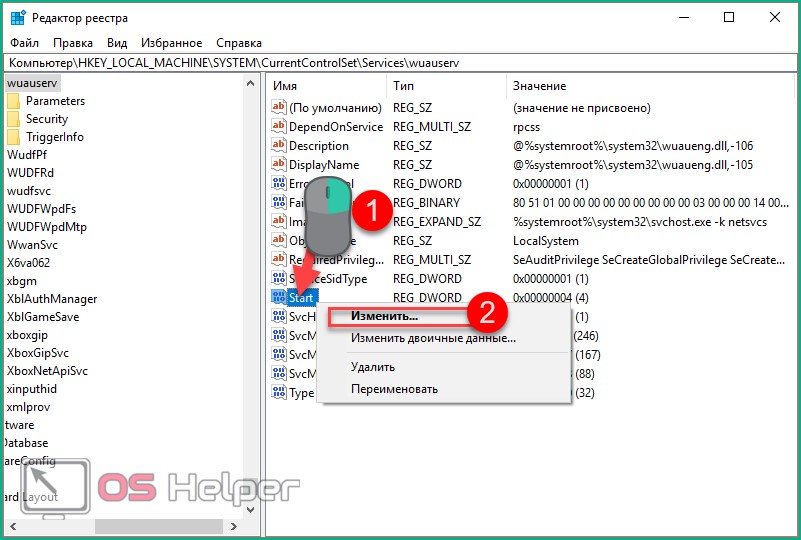
Task: Select Удалить in the context menu
Action: 373,367
